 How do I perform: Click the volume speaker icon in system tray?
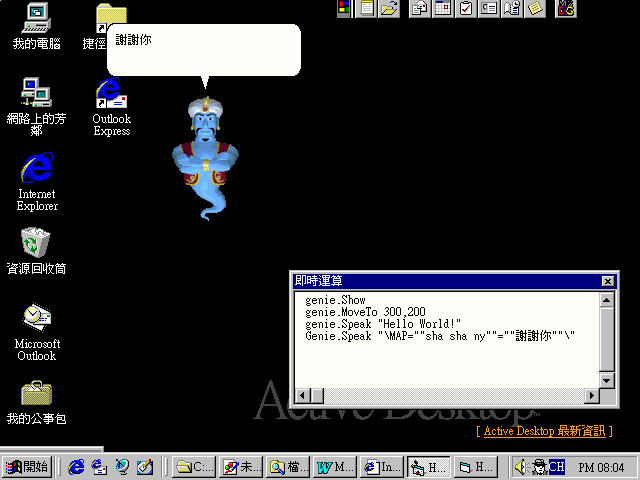[x=520, y=467]
